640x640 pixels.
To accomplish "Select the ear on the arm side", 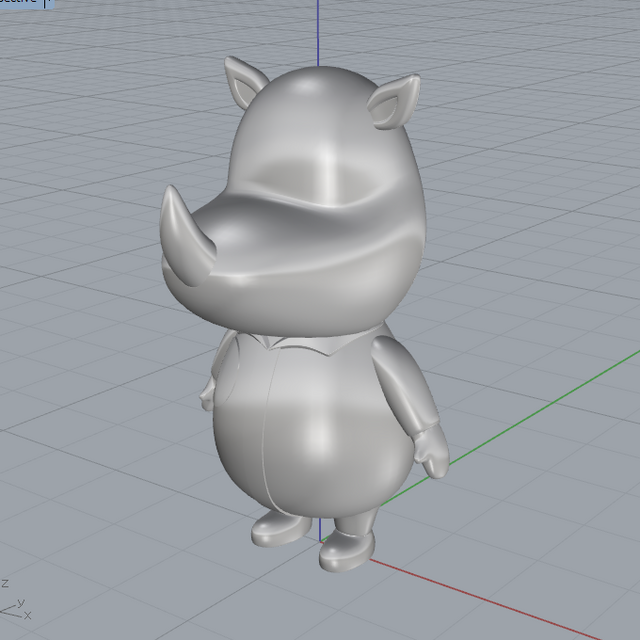I will [393, 102].
